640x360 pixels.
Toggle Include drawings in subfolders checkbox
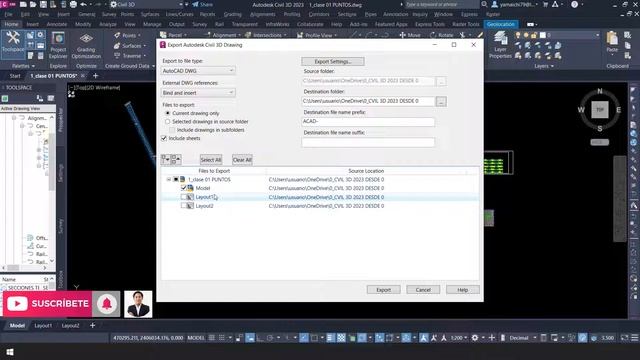coord(172,130)
